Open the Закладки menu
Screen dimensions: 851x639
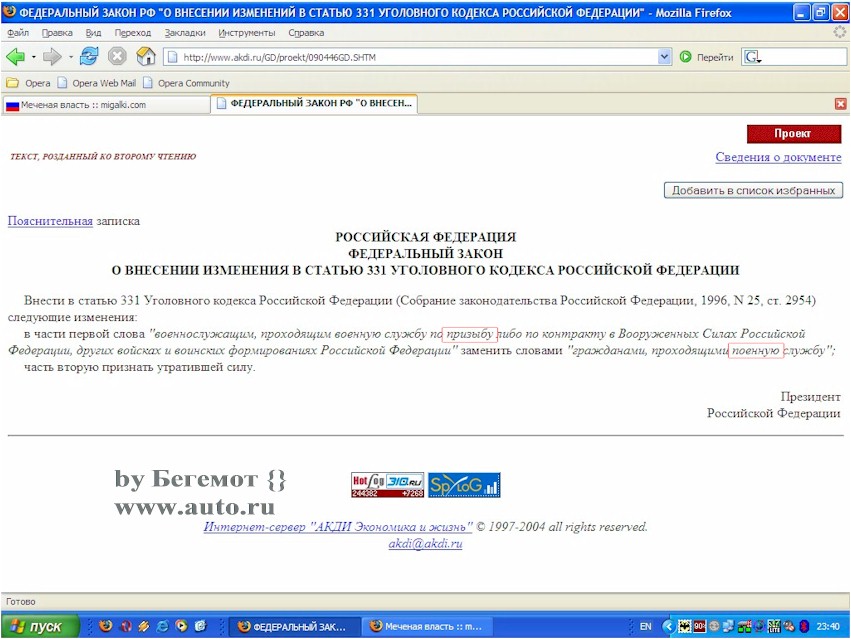(x=185, y=32)
